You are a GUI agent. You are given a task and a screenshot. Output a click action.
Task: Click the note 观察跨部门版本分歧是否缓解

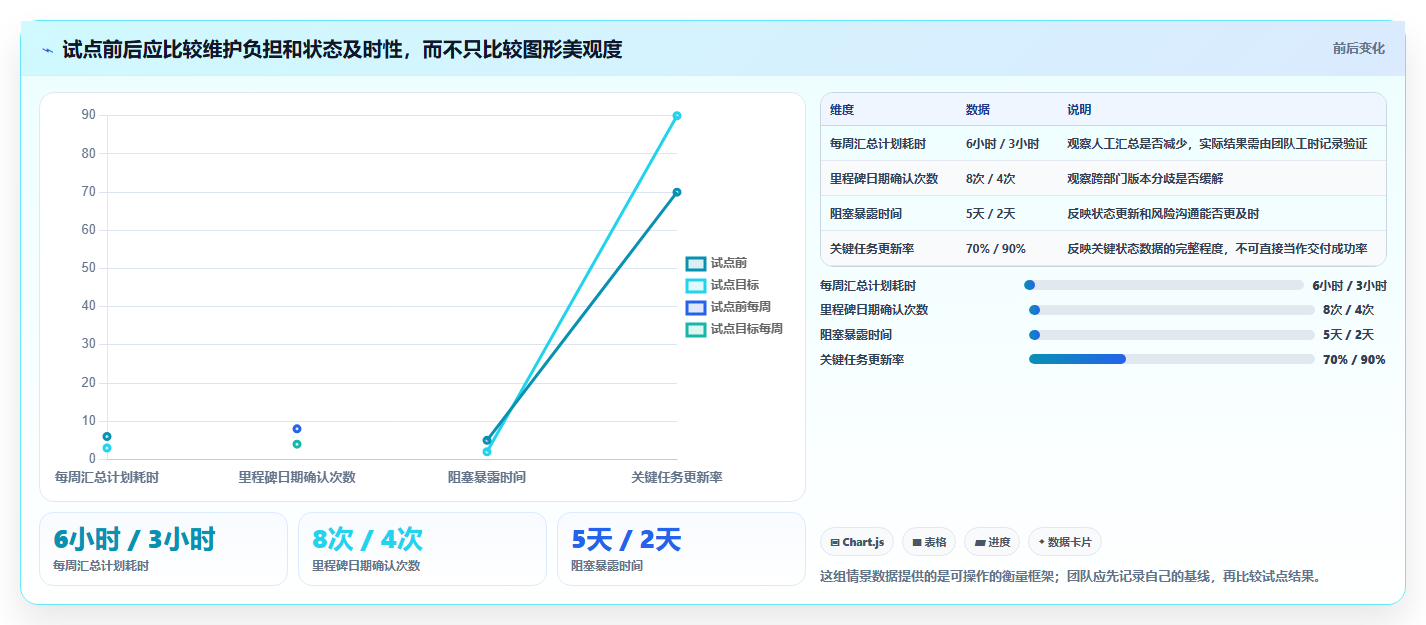tap(1146, 179)
